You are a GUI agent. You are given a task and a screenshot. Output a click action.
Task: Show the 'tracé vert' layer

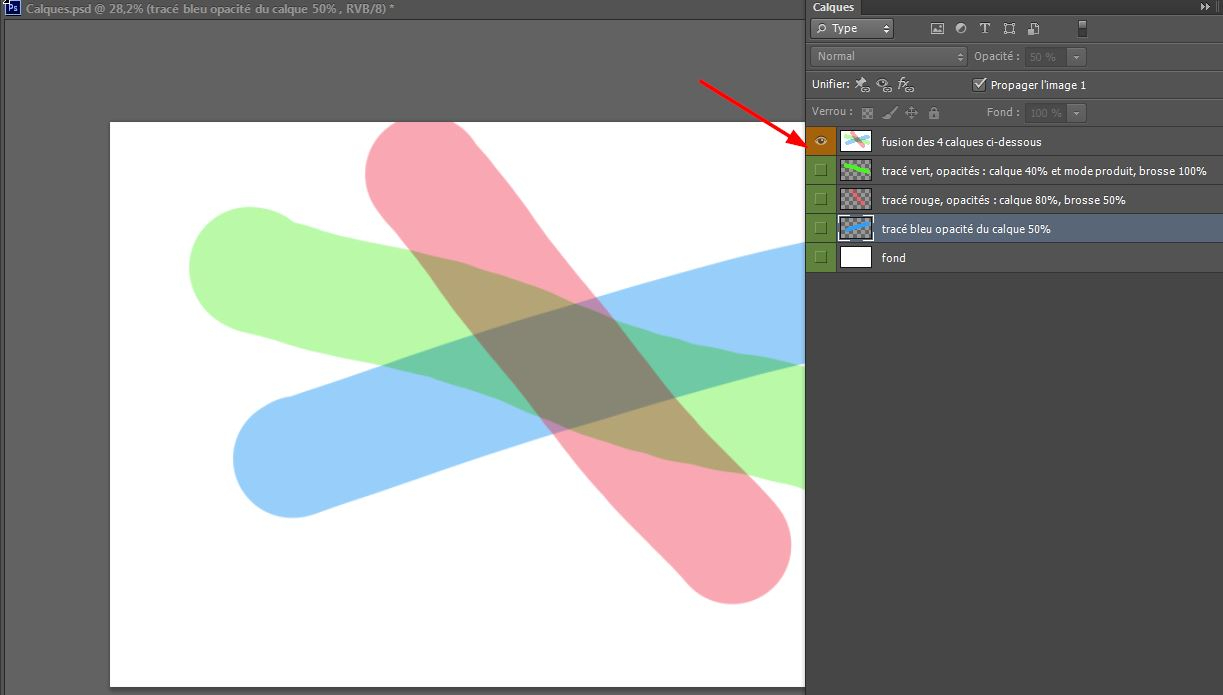pyautogui.click(x=821, y=171)
